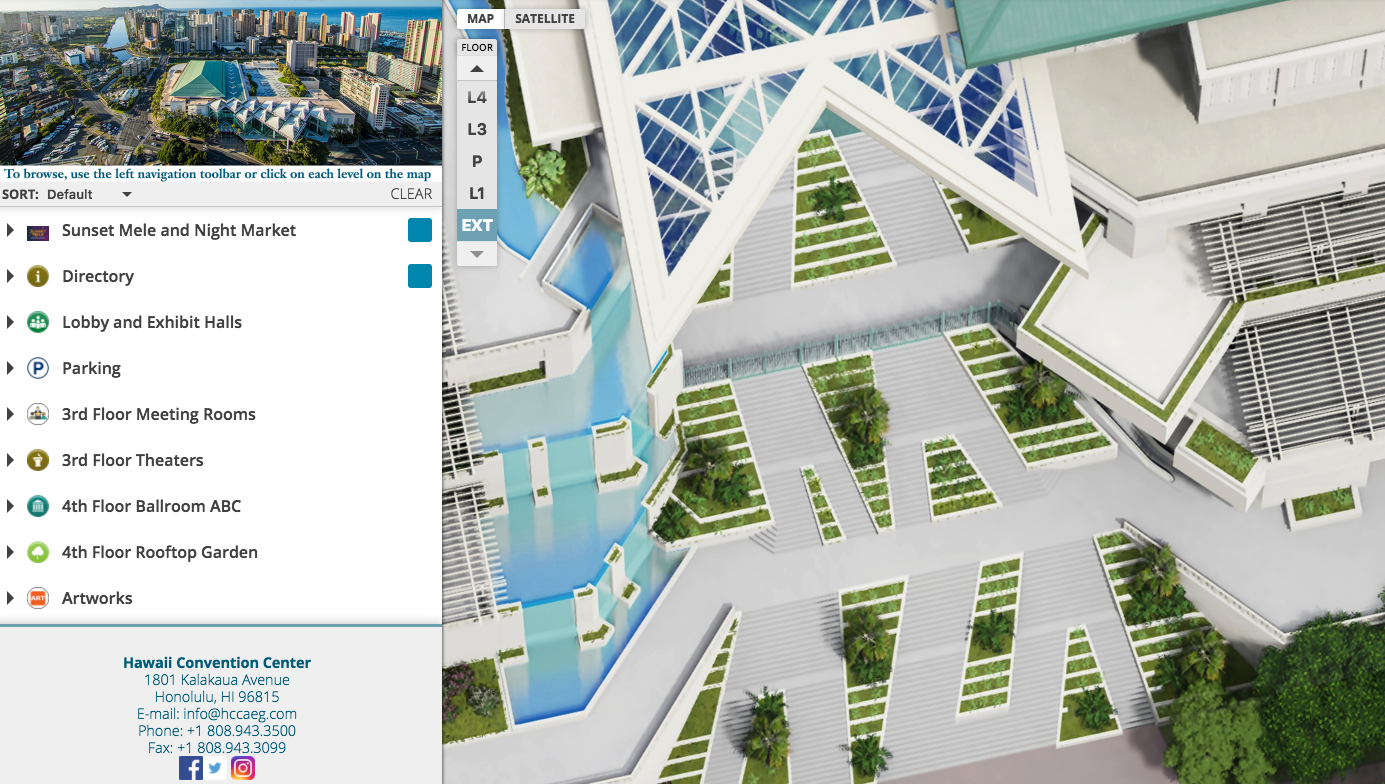Click the +1 808.943.3500 phone number
This screenshot has width=1385, height=784.
tap(241, 731)
